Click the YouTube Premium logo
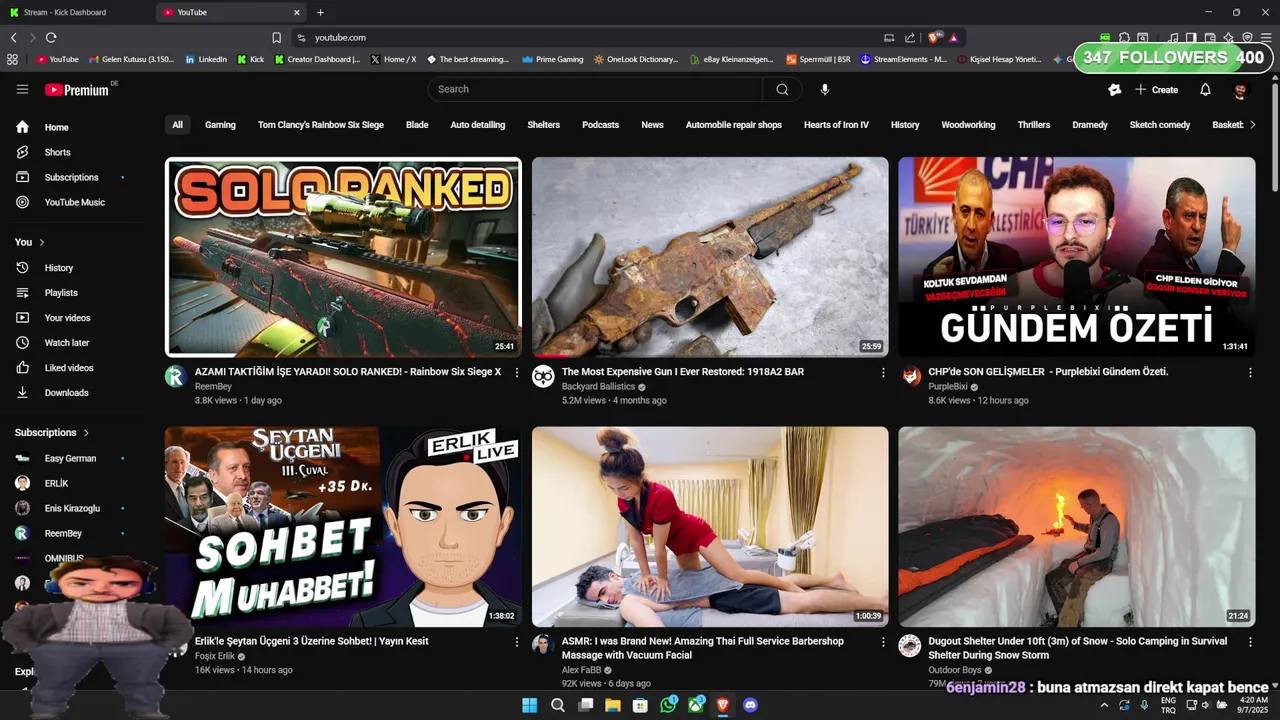 (x=77, y=90)
